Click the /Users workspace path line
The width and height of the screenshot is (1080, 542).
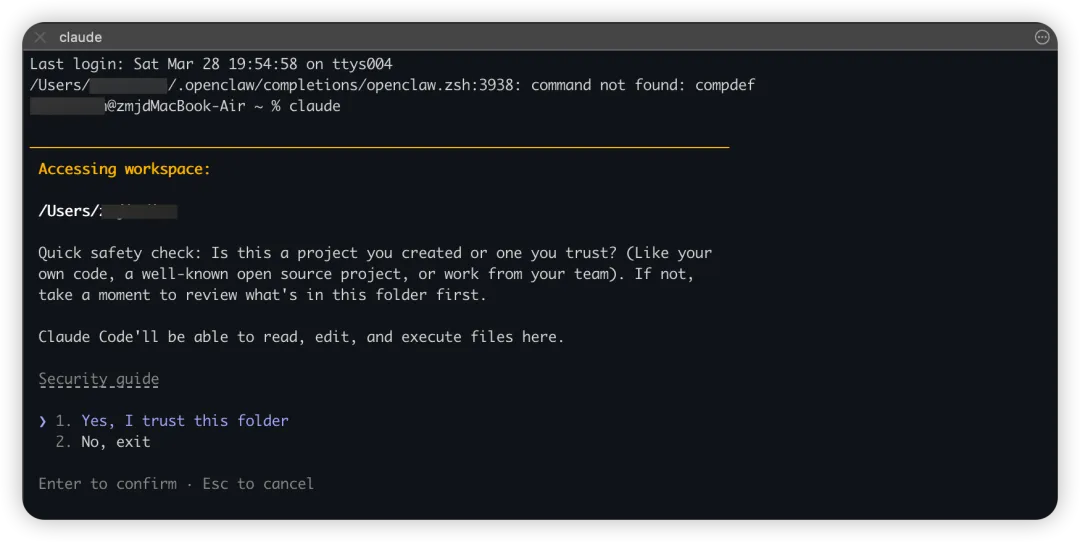107,211
